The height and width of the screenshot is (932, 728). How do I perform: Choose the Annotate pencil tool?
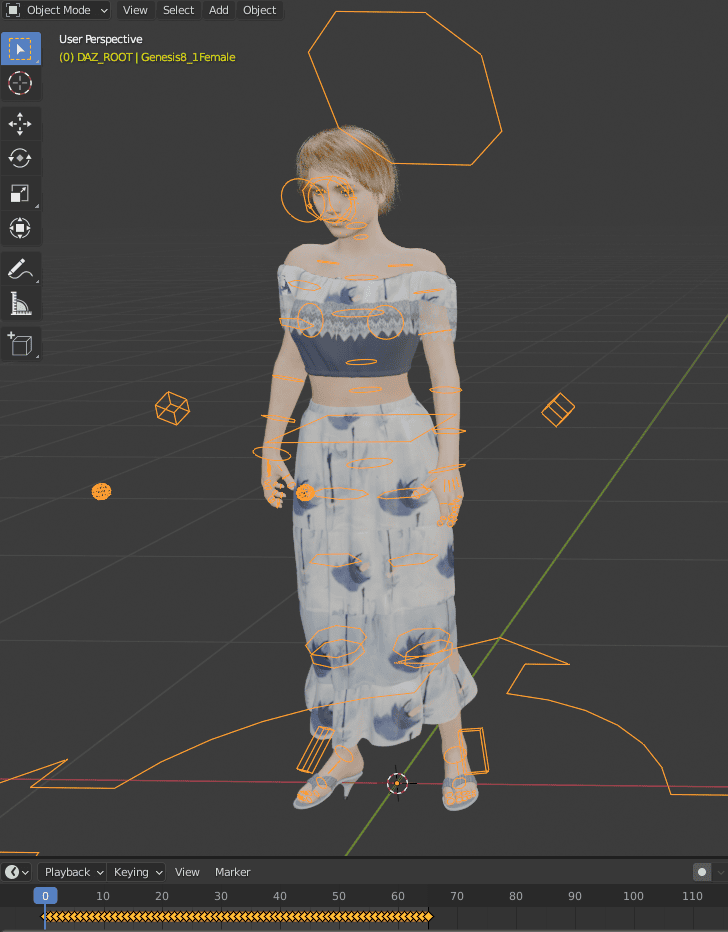[21, 269]
